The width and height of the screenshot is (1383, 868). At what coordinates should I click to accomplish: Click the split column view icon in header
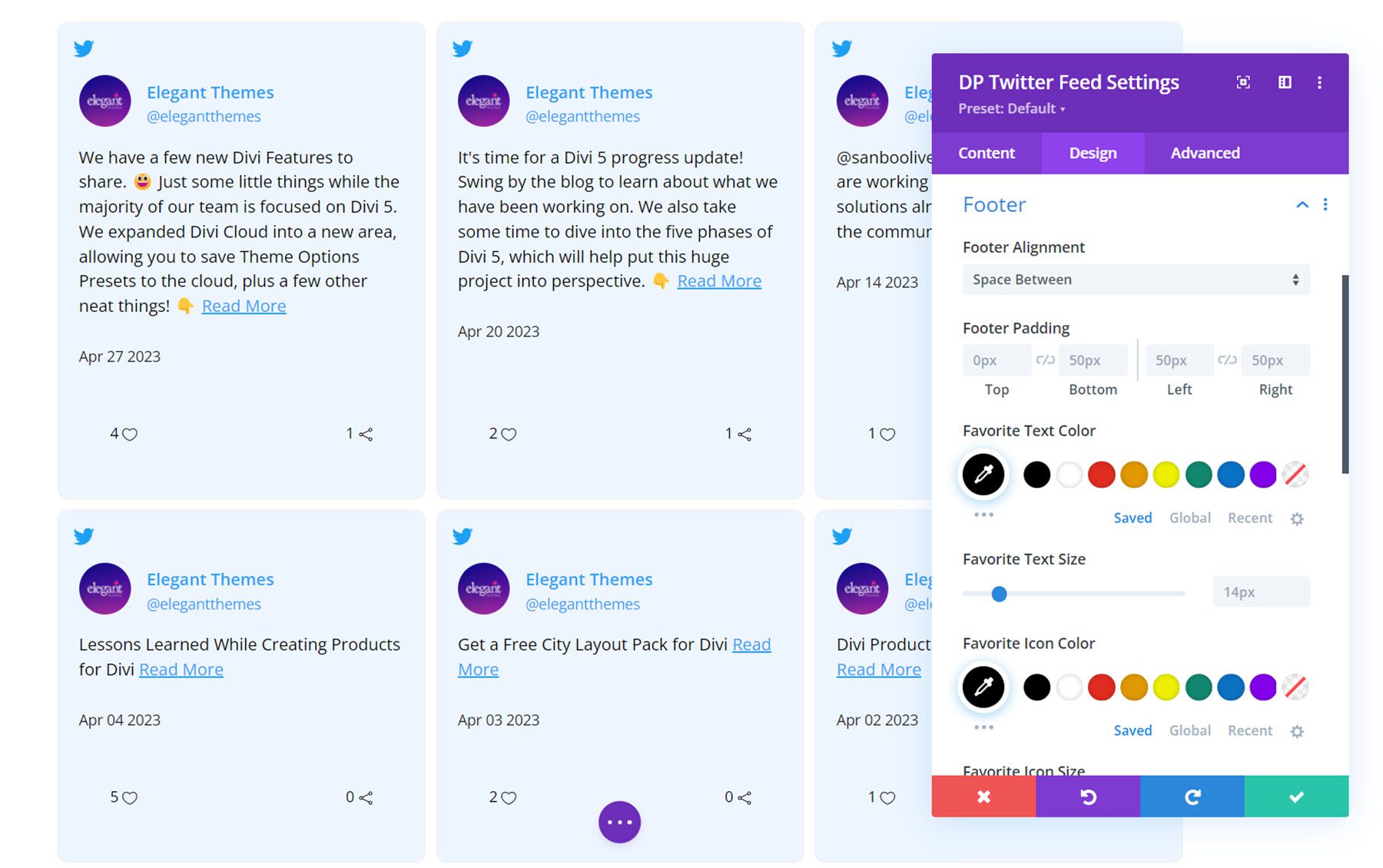[x=1284, y=82]
